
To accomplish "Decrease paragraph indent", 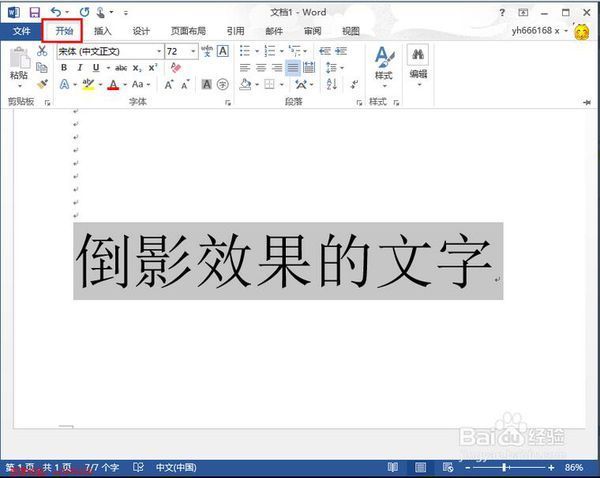I will coord(325,51).
